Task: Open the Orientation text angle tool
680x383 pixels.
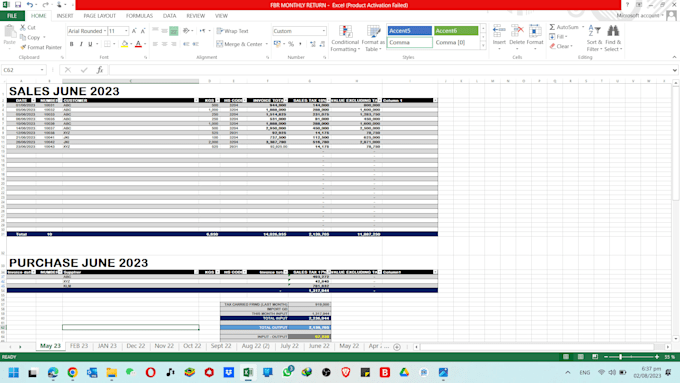Action: 187,31
